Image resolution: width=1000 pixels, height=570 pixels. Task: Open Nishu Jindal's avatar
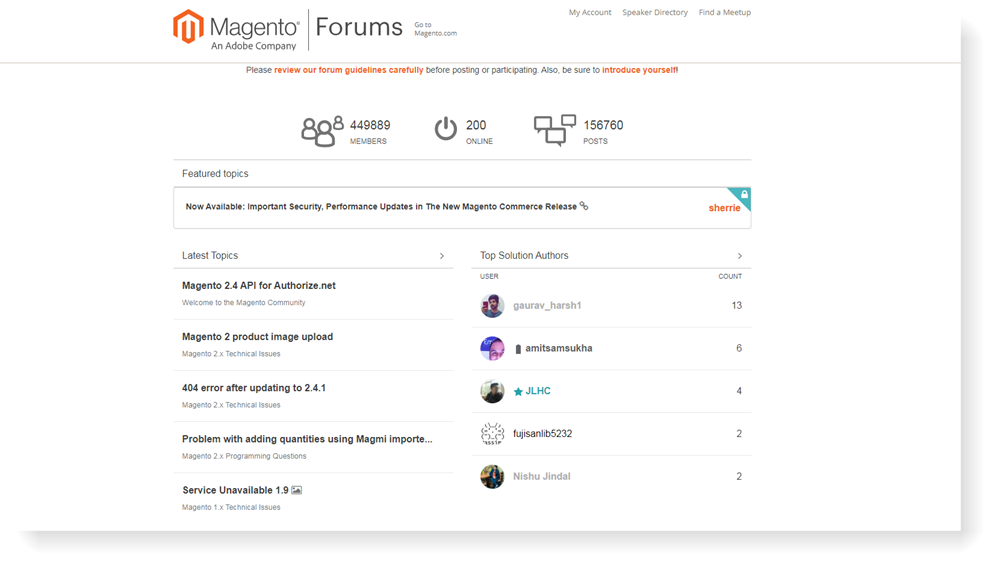(x=492, y=477)
